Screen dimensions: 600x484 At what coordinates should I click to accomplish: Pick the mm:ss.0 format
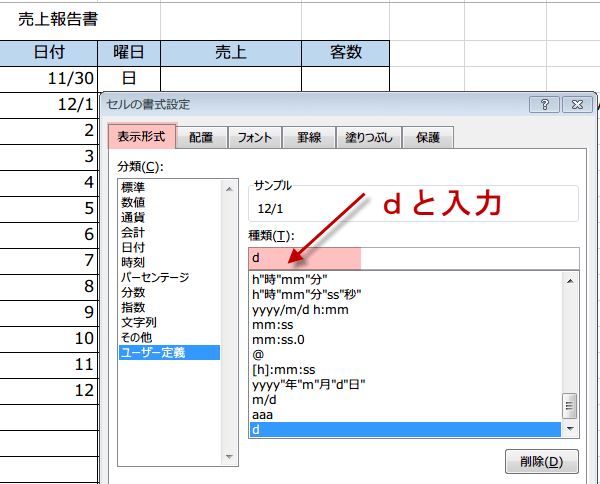click(405, 340)
